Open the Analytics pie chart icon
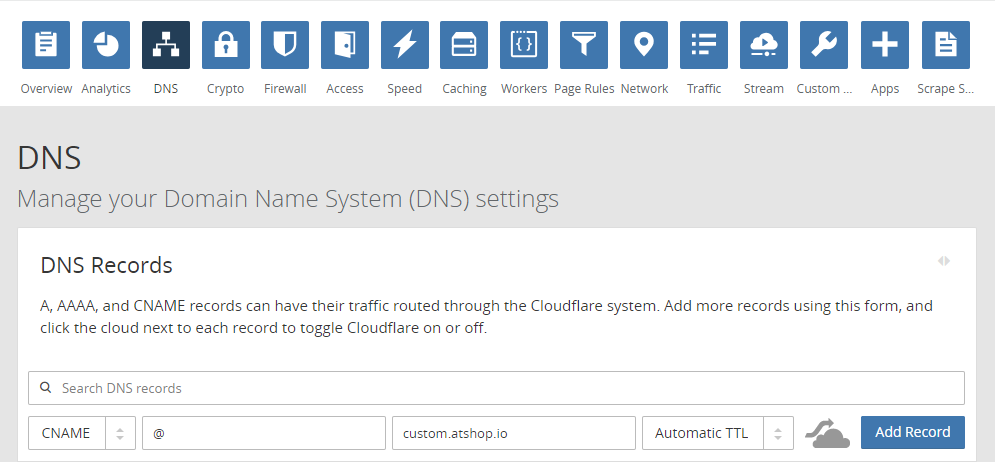Screen dimensions: 995x462 point(106,45)
